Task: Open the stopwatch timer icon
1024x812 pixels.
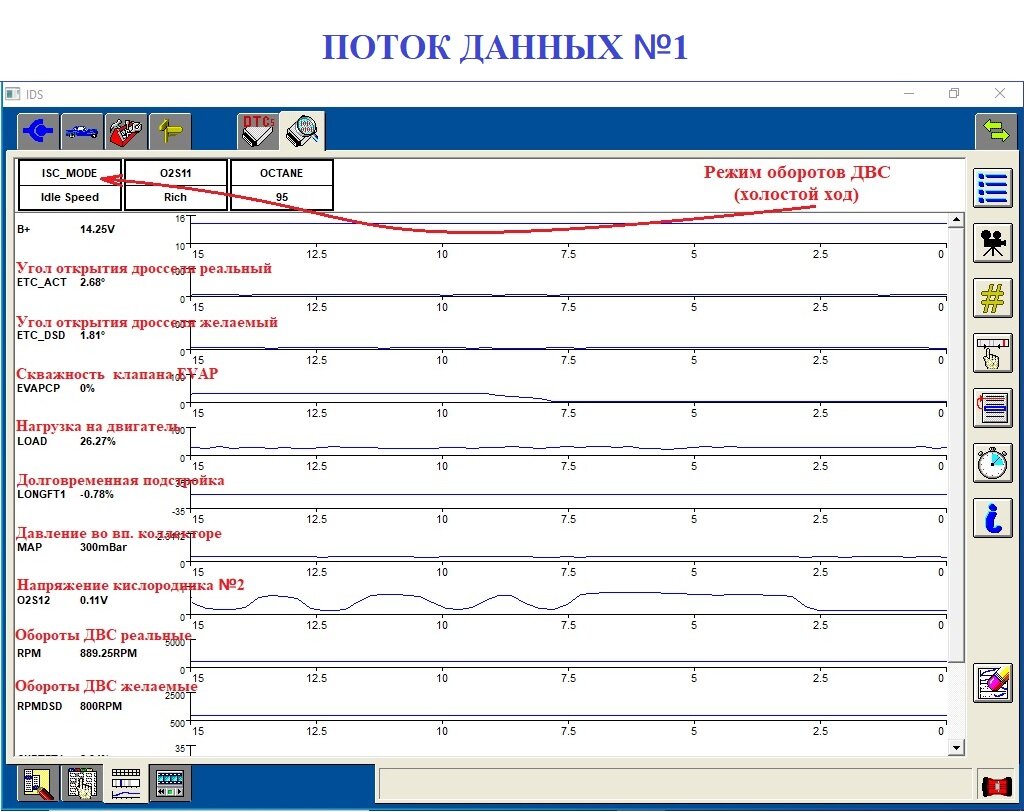Action: (993, 463)
